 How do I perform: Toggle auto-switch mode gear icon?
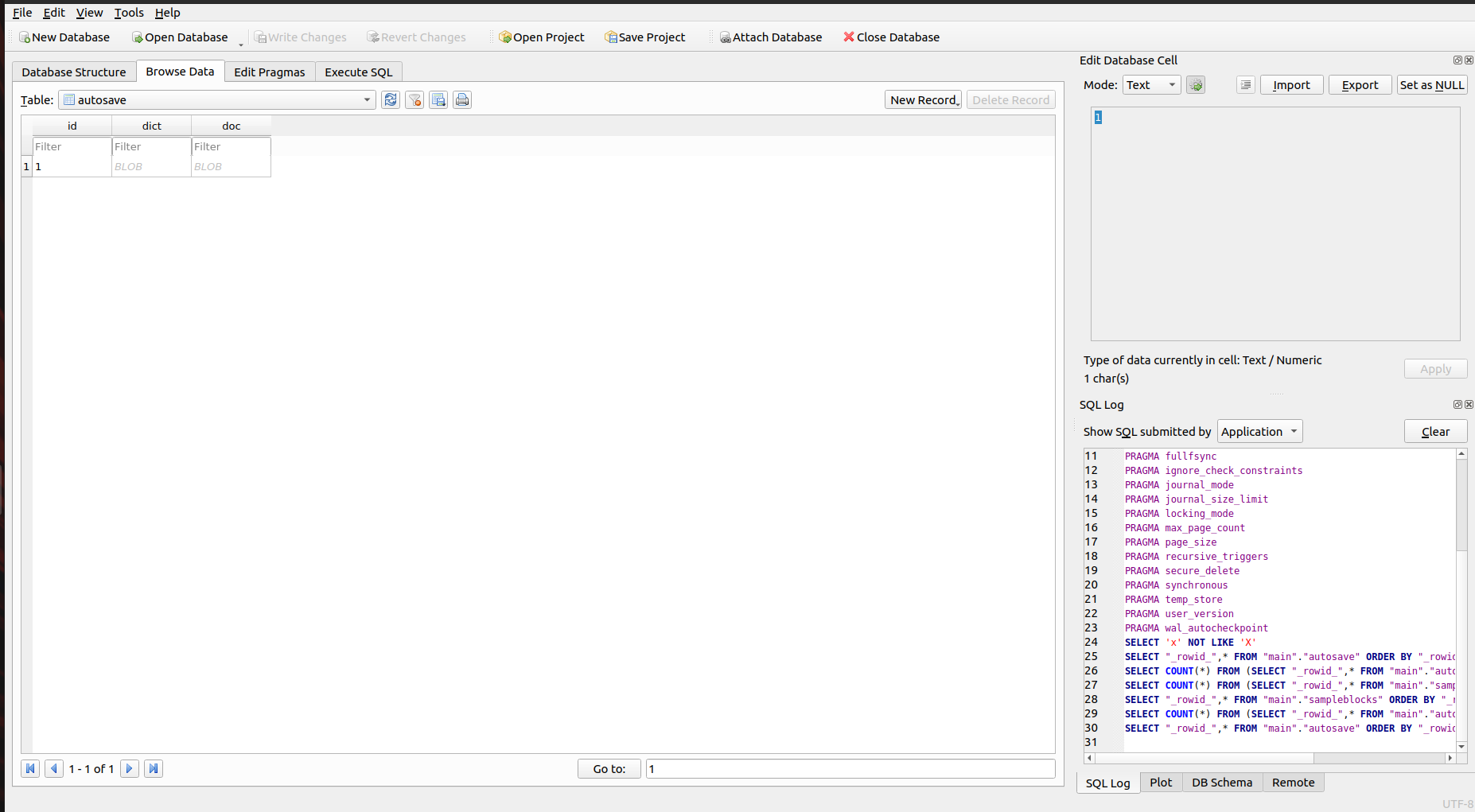(x=1196, y=84)
